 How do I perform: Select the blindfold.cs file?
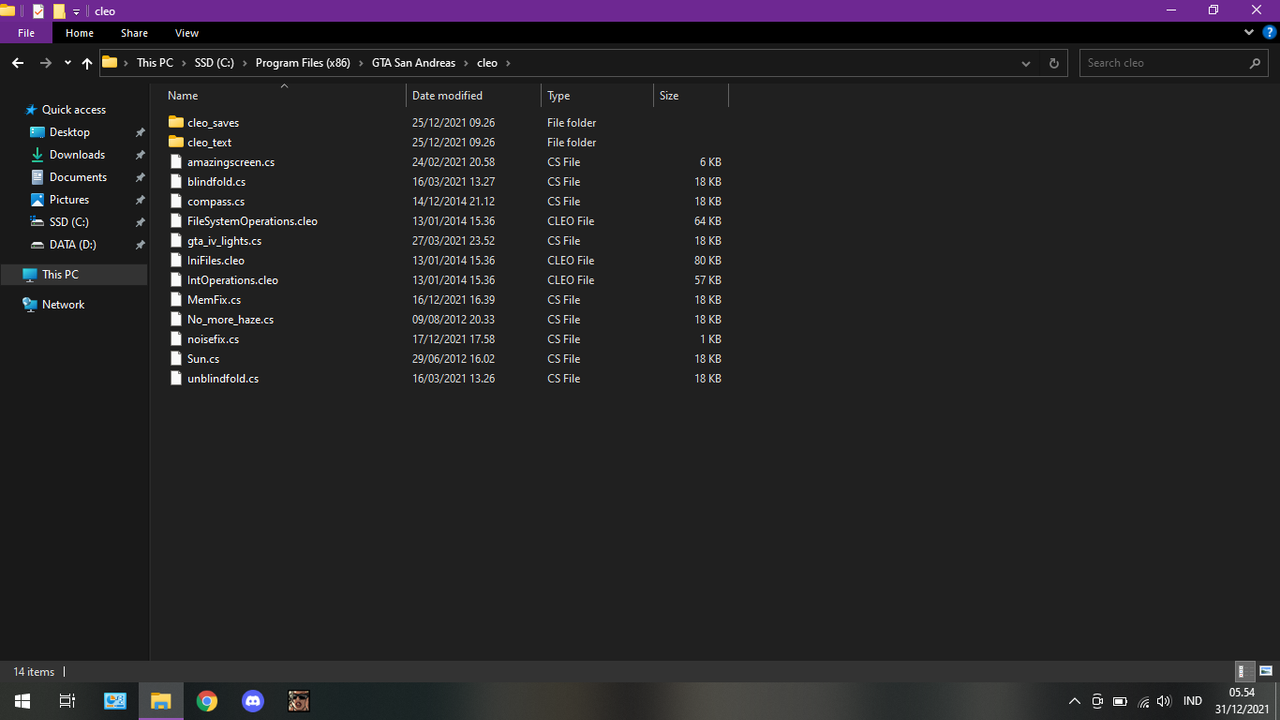click(x=216, y=182)
